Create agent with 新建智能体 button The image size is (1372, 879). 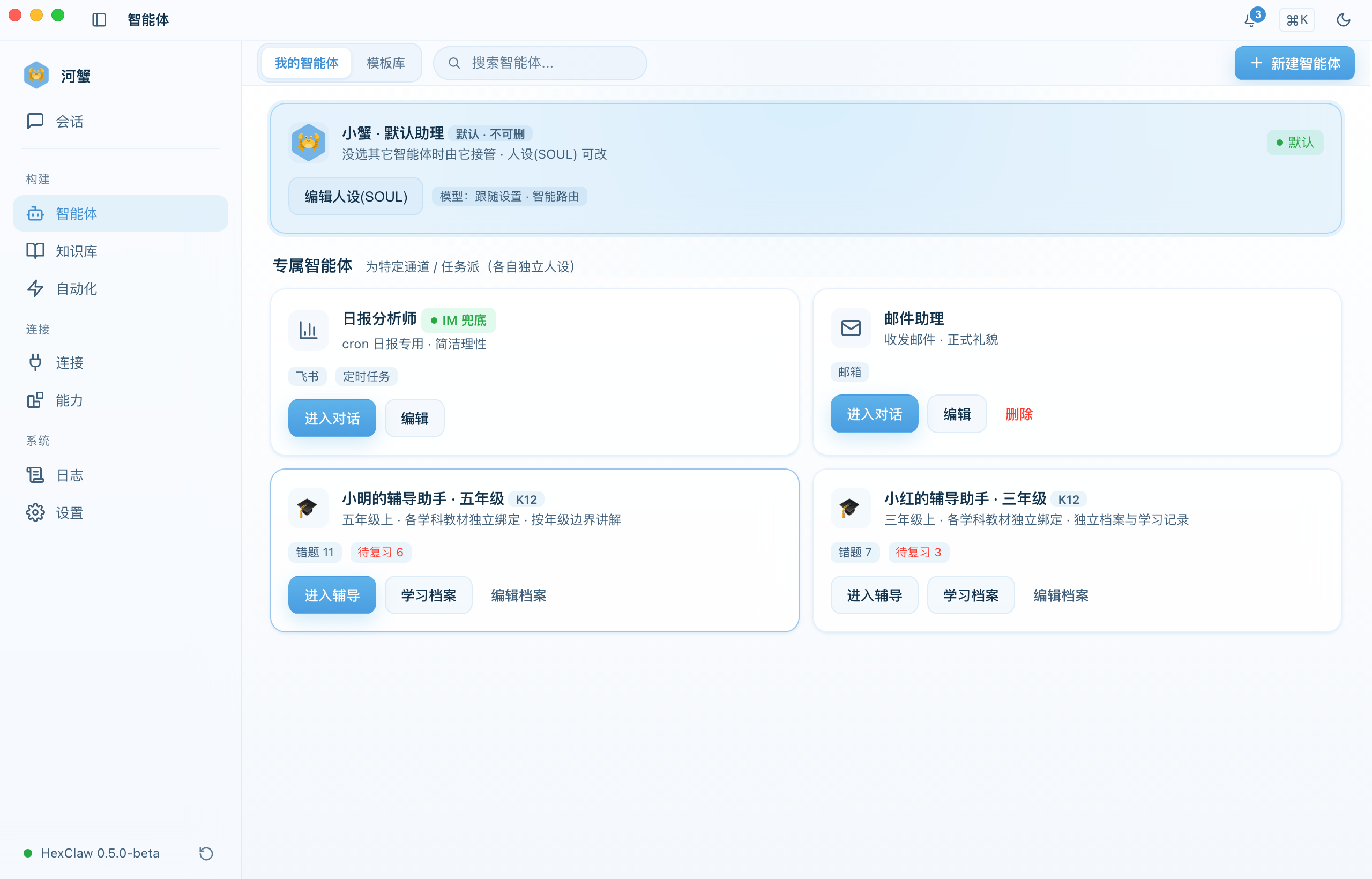1294,63
